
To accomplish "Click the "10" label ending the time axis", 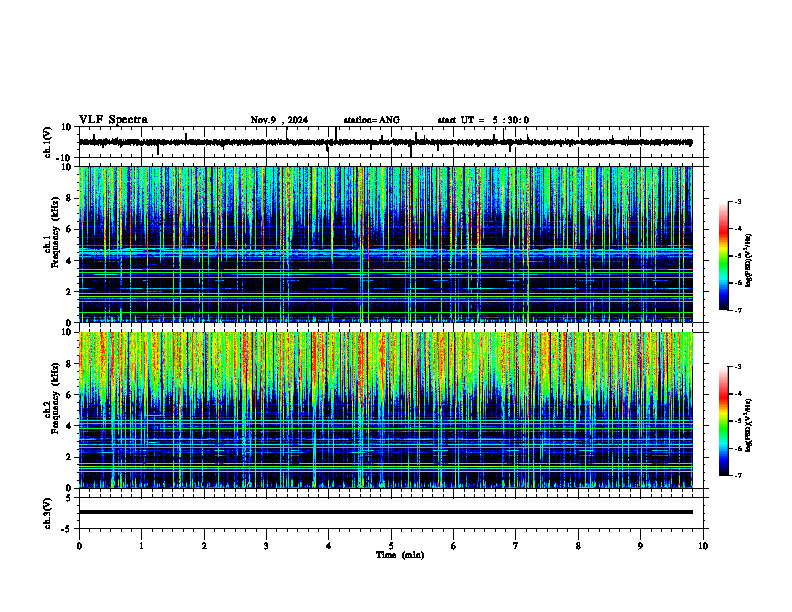I will tap(703, 546).
